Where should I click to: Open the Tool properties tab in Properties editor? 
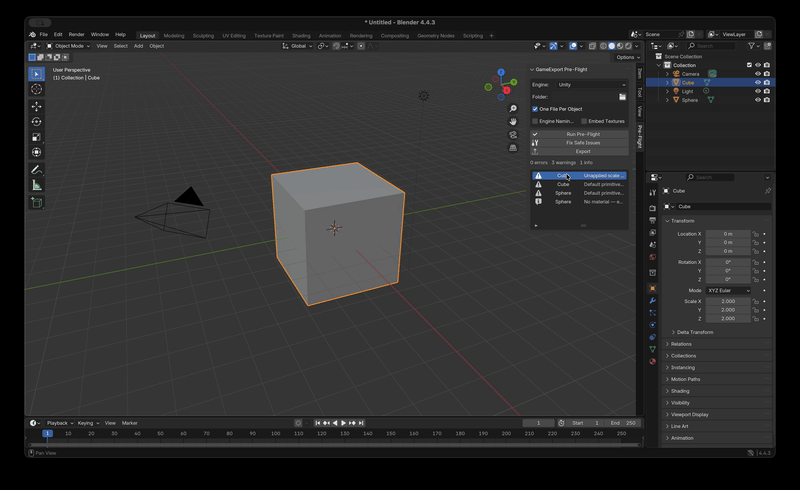click(x=653, y=192)
